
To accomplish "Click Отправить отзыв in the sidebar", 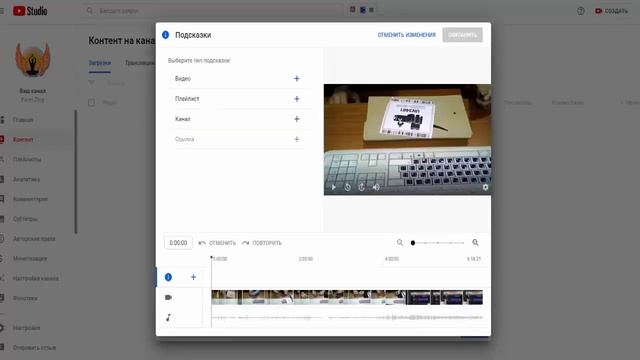I will tap(34, 348).
